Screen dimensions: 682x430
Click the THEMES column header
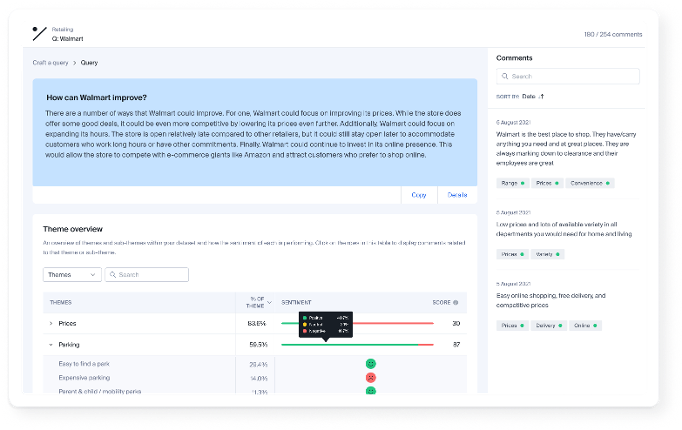pyautogui.click(x=61, y=303)
